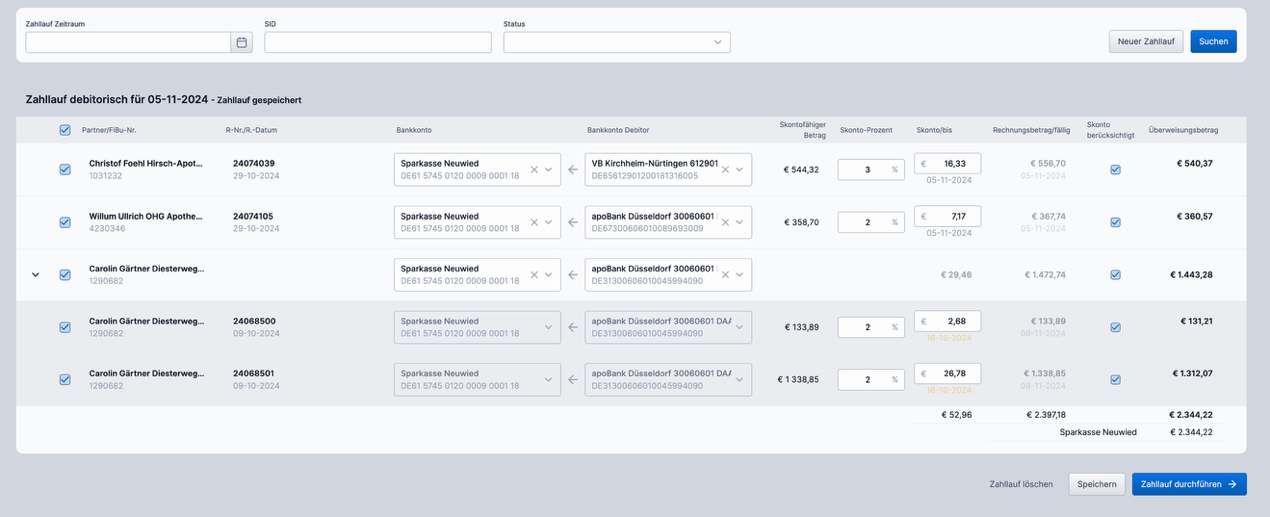
Task: Clear apoBank Düsseldorf in Carolin Gärtner group row
Action: [x=729, y=275]
